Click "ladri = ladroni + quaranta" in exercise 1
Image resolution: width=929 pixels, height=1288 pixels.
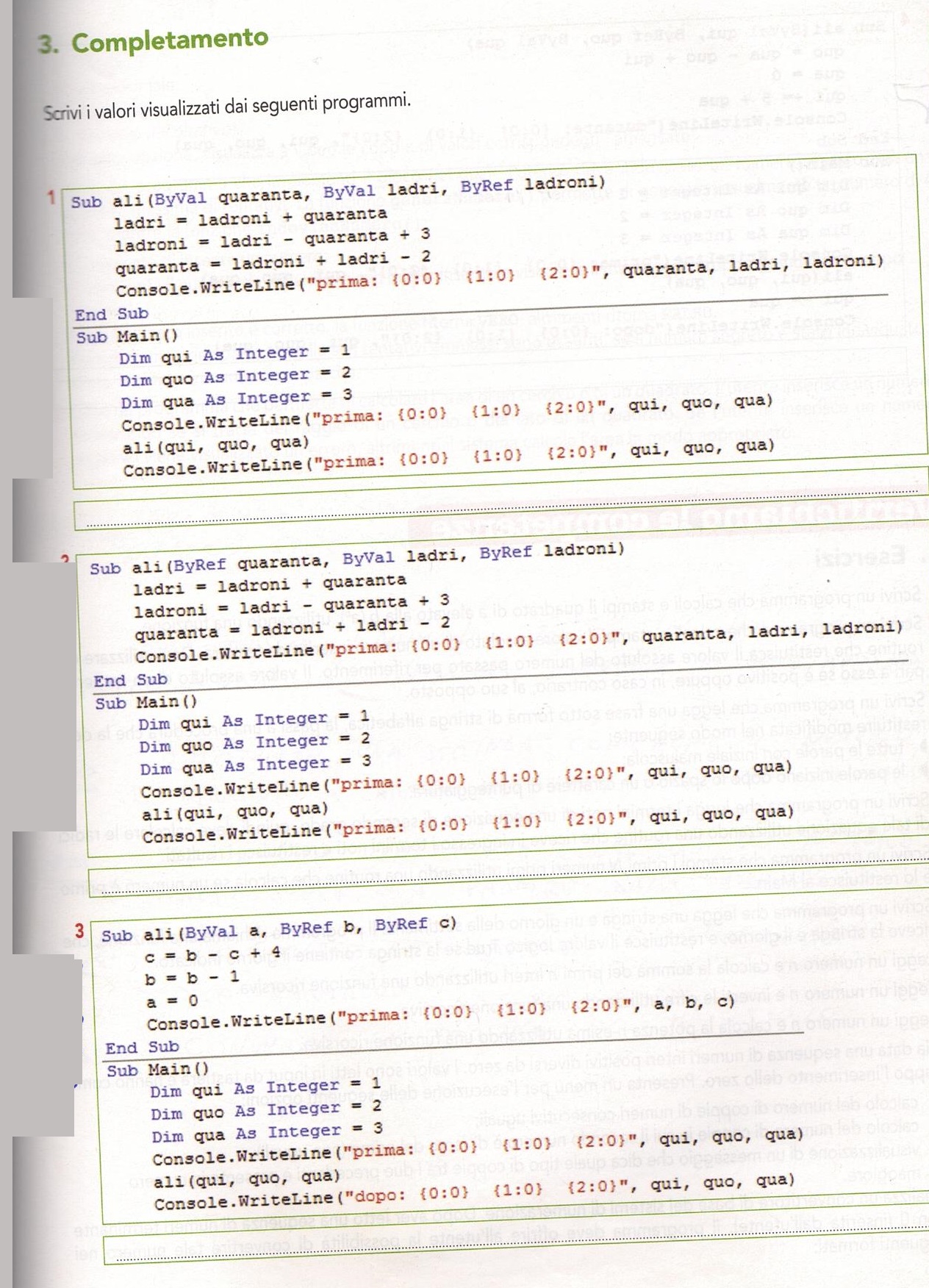pyautogui.click(x=251, y=218)
